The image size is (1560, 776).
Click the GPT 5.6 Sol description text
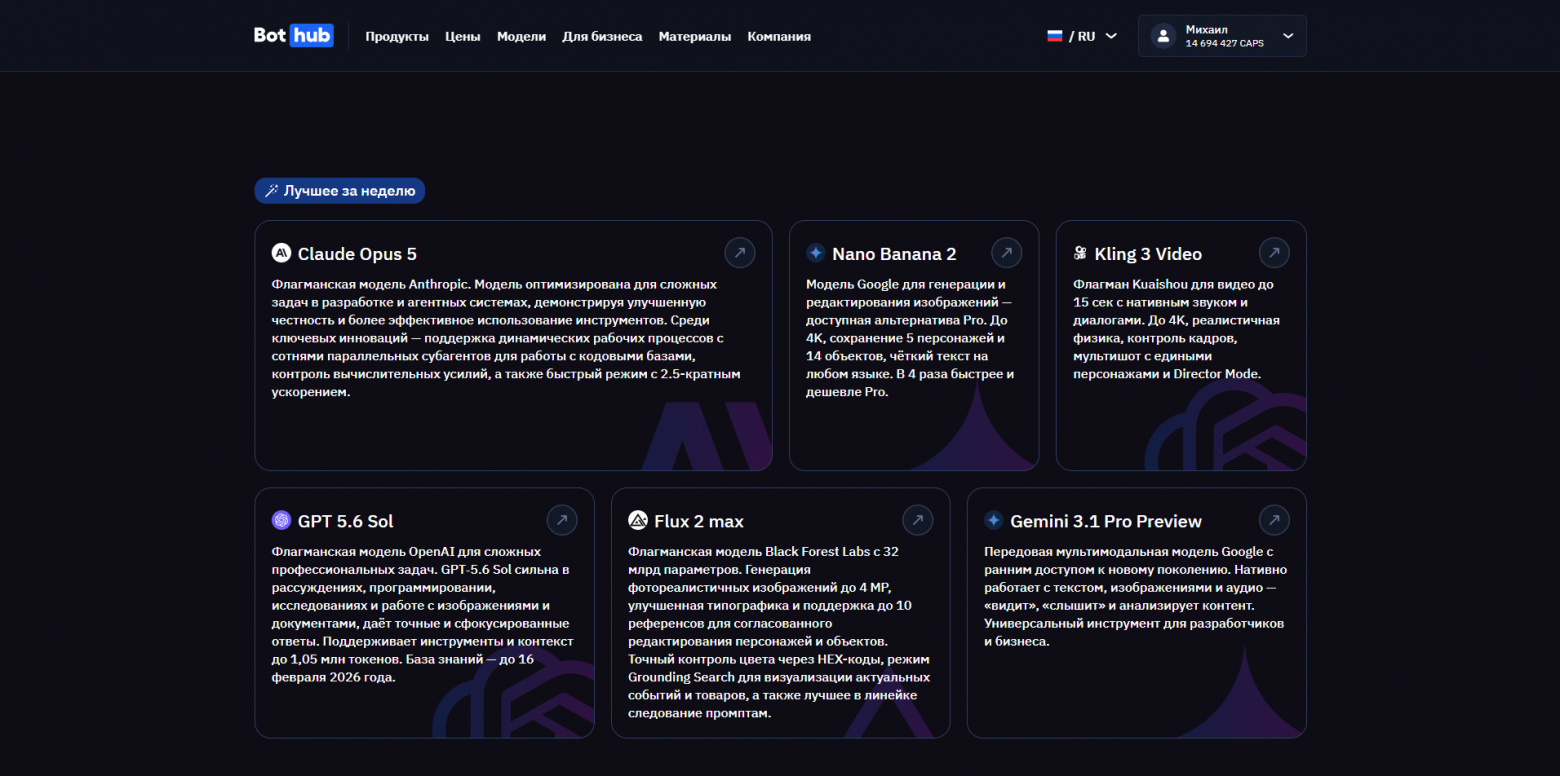pyautogui.click(x=422, y=614)
